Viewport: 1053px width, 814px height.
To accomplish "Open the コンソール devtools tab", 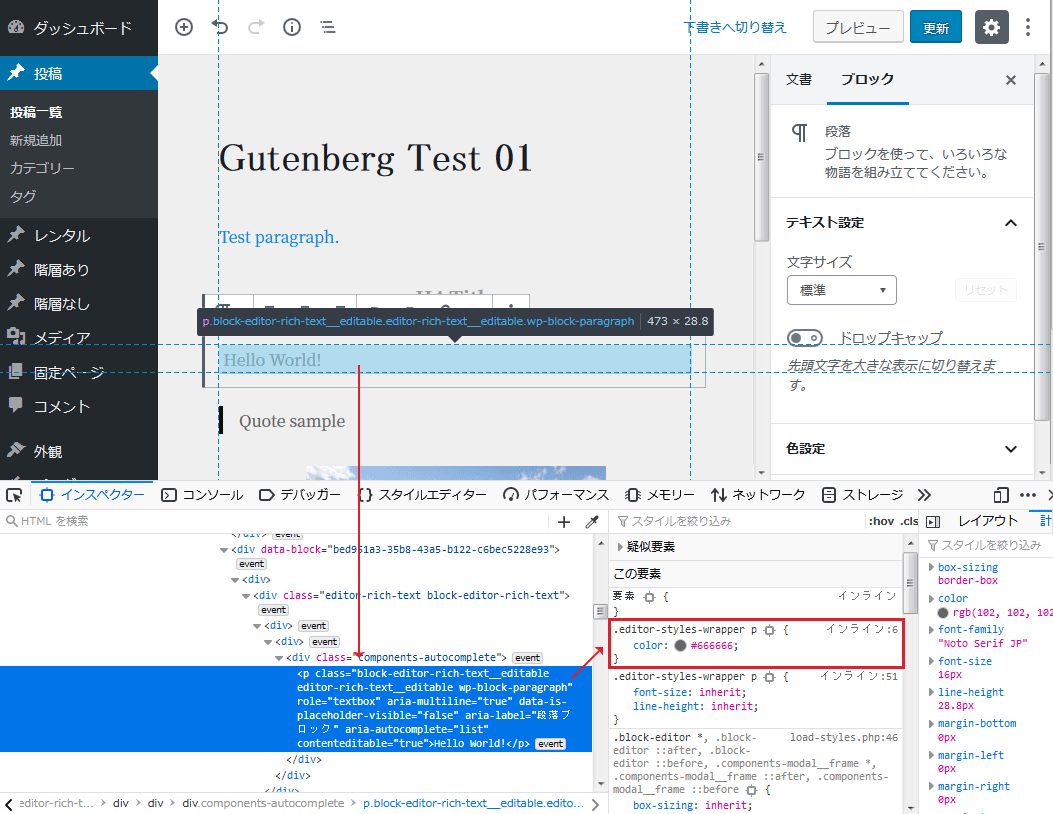I will pos(202,495).
